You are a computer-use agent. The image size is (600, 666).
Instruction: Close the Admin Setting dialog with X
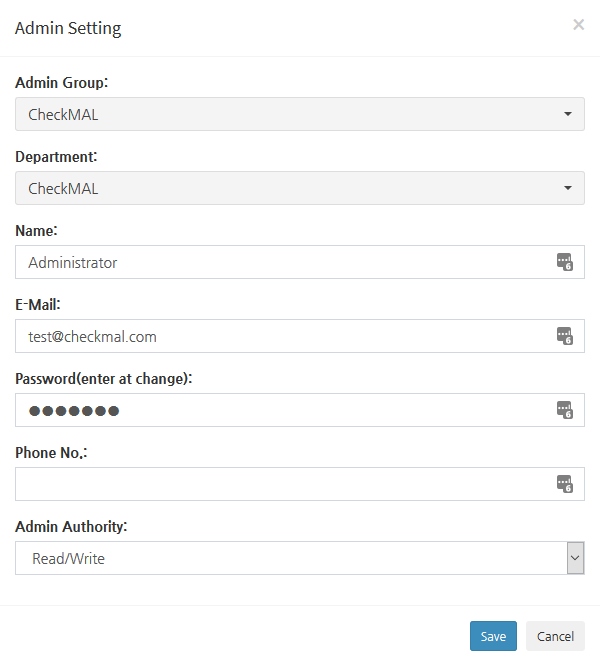click(x=578, y=25)
